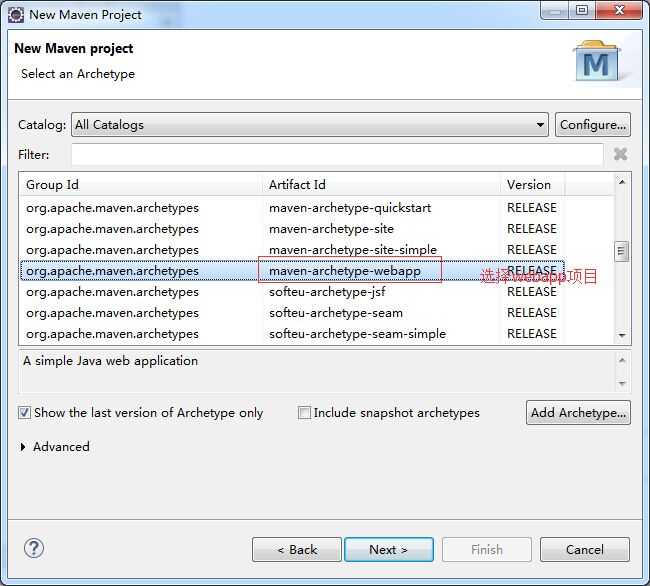The width and height of the screenshot is (650, 586).
Task: Sort by Group Id column header
Action: point(141,184)
